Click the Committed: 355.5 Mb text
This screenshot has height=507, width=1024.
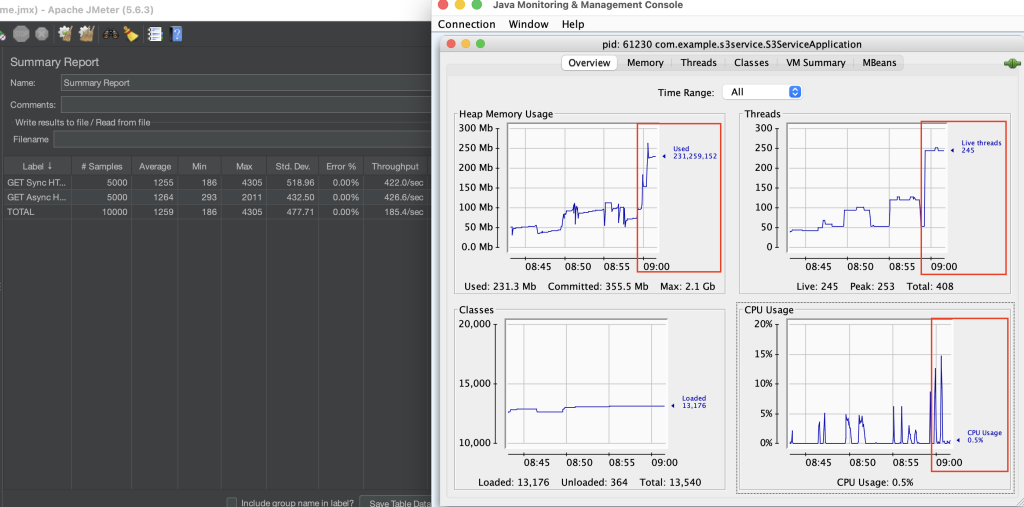(x=598, y=286)
